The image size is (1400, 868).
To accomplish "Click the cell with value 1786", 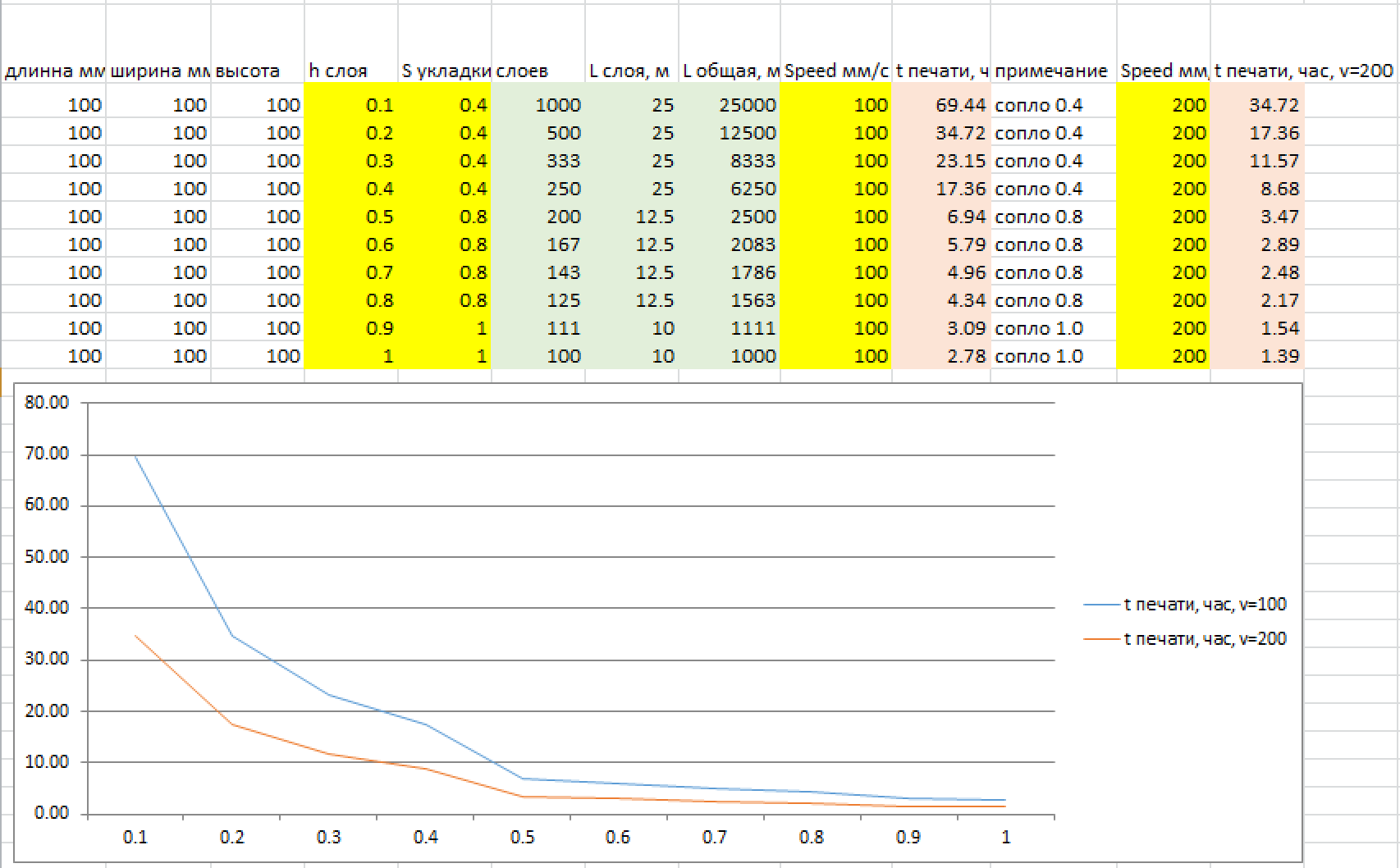I will pyautogui.click(x=730, y=272).
